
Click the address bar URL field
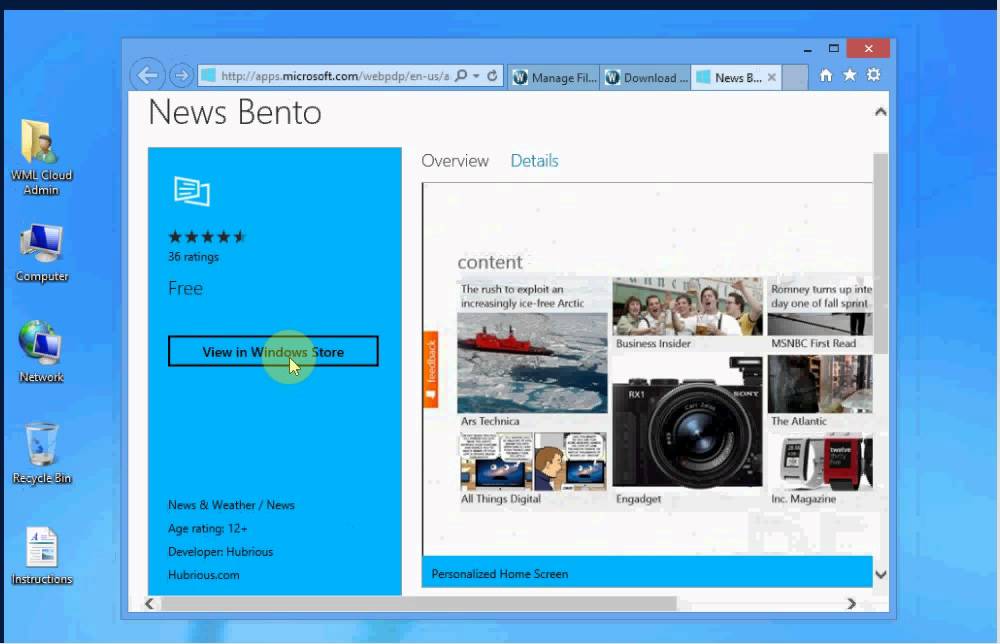pyautogui.click(x=330, y=76)
